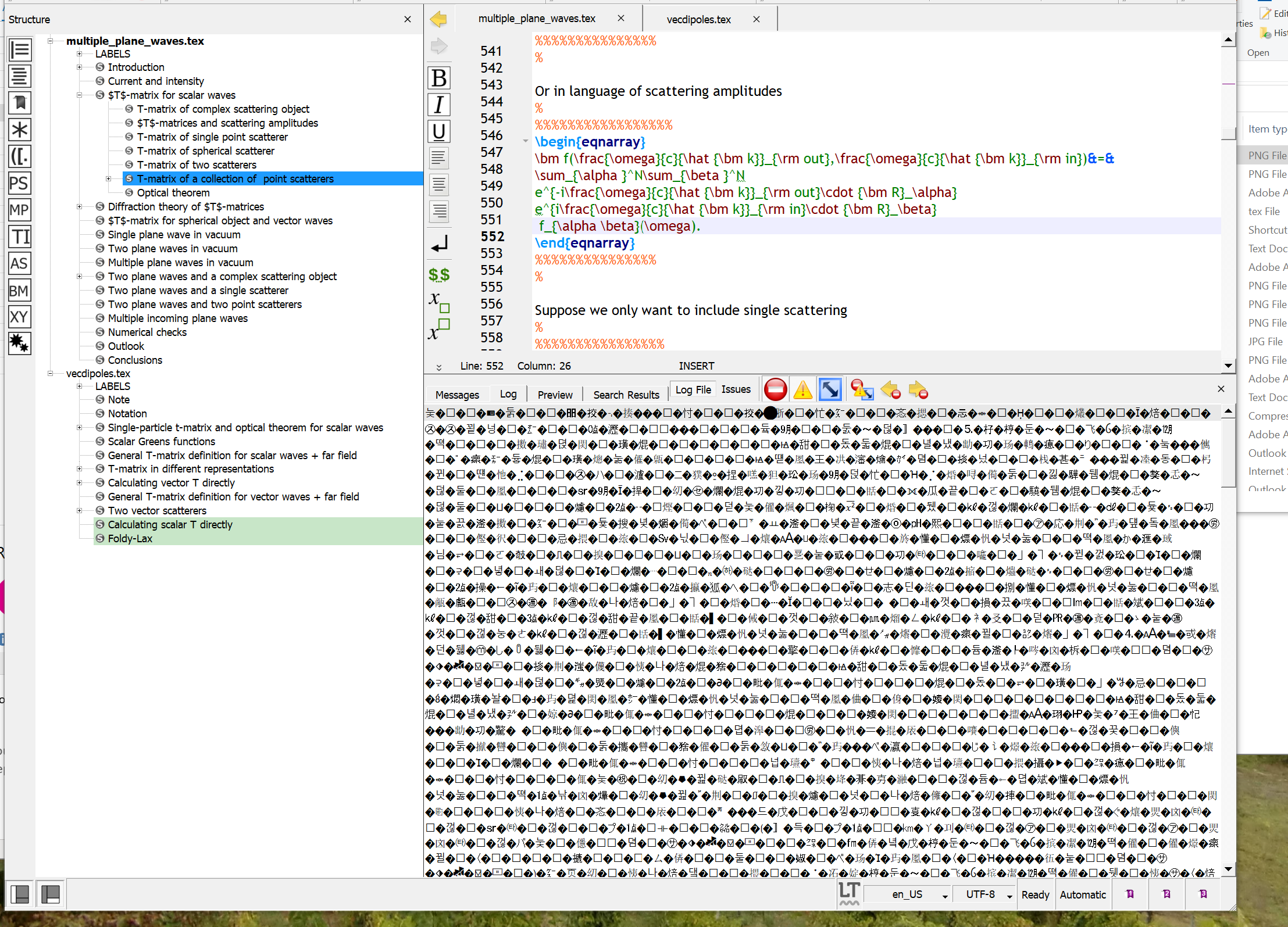Viewport: 1288px width, 927px height.
Task: Open the PSTricks commands sidebar panel
Action: 20,183
